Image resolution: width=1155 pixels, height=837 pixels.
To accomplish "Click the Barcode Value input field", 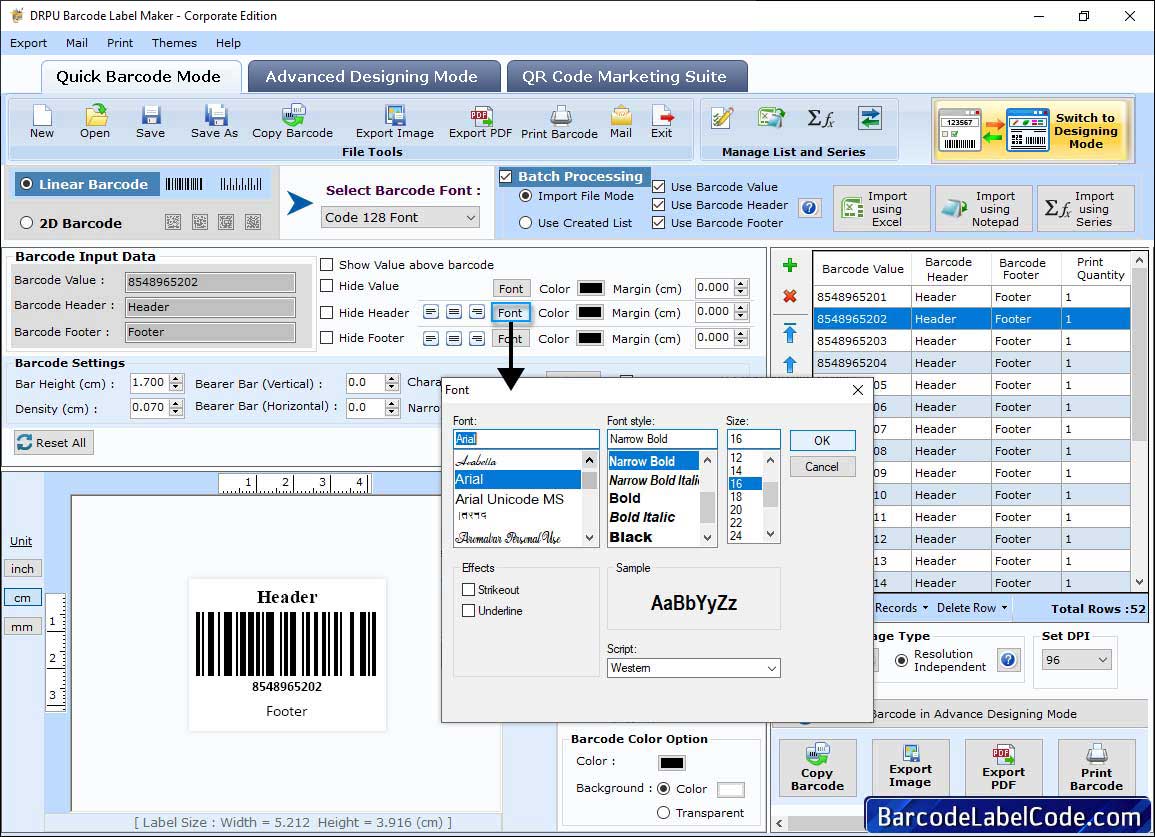I will 211,281.
